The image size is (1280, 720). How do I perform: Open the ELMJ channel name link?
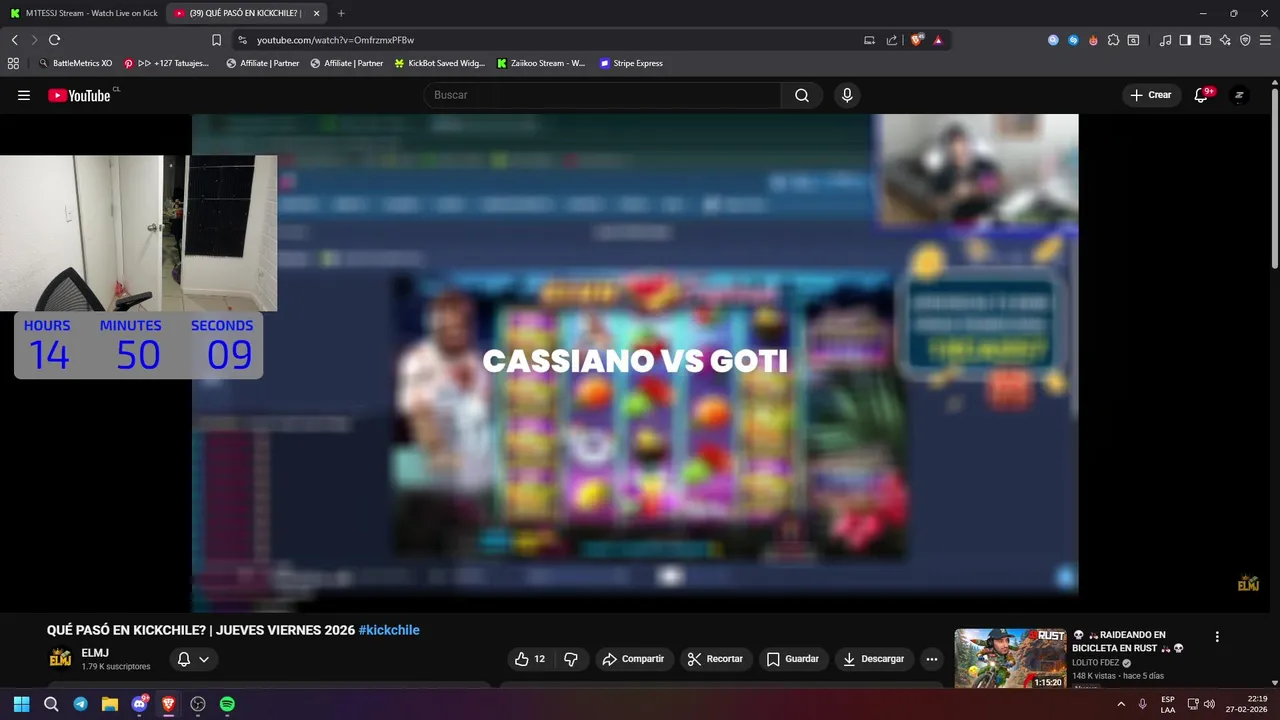coord(95,653)
